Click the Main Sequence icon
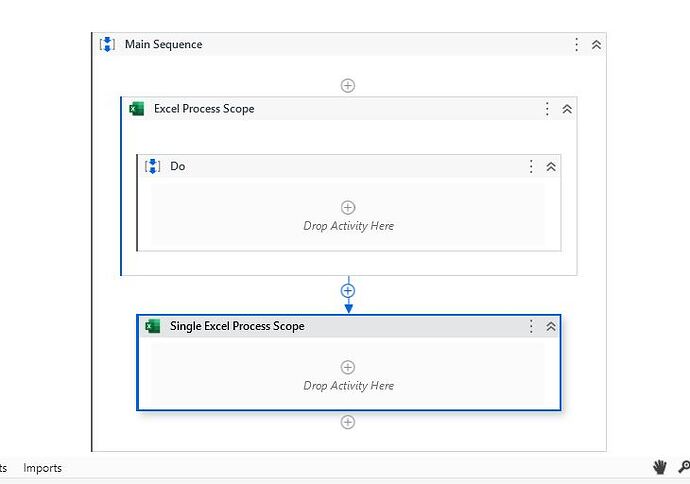Screen dimensions: 690x484 click(107, 44)
